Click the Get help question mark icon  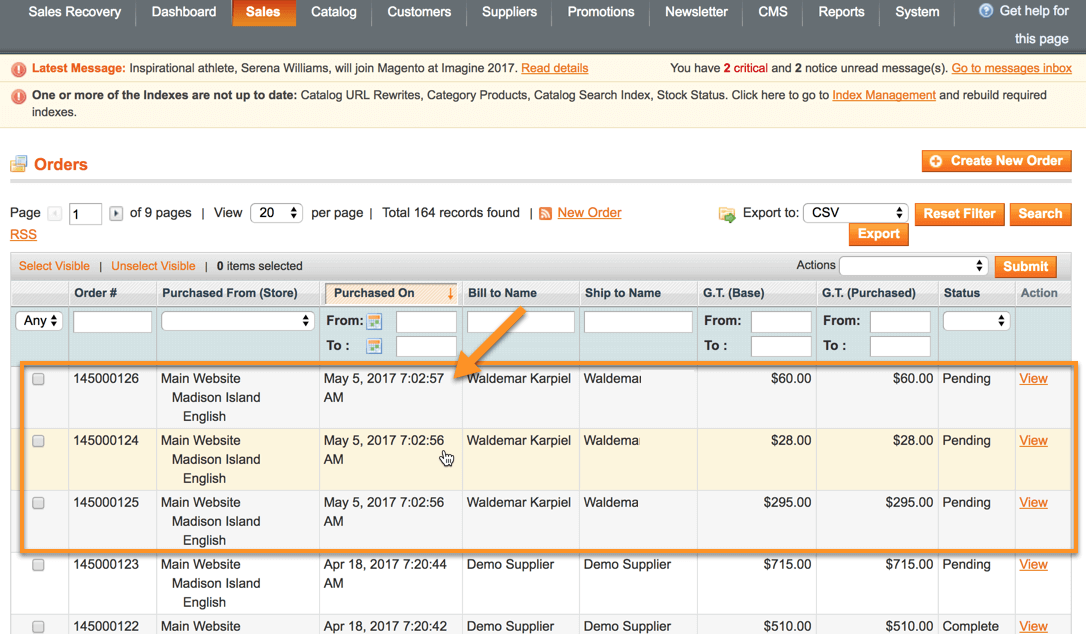pos(986,11)
